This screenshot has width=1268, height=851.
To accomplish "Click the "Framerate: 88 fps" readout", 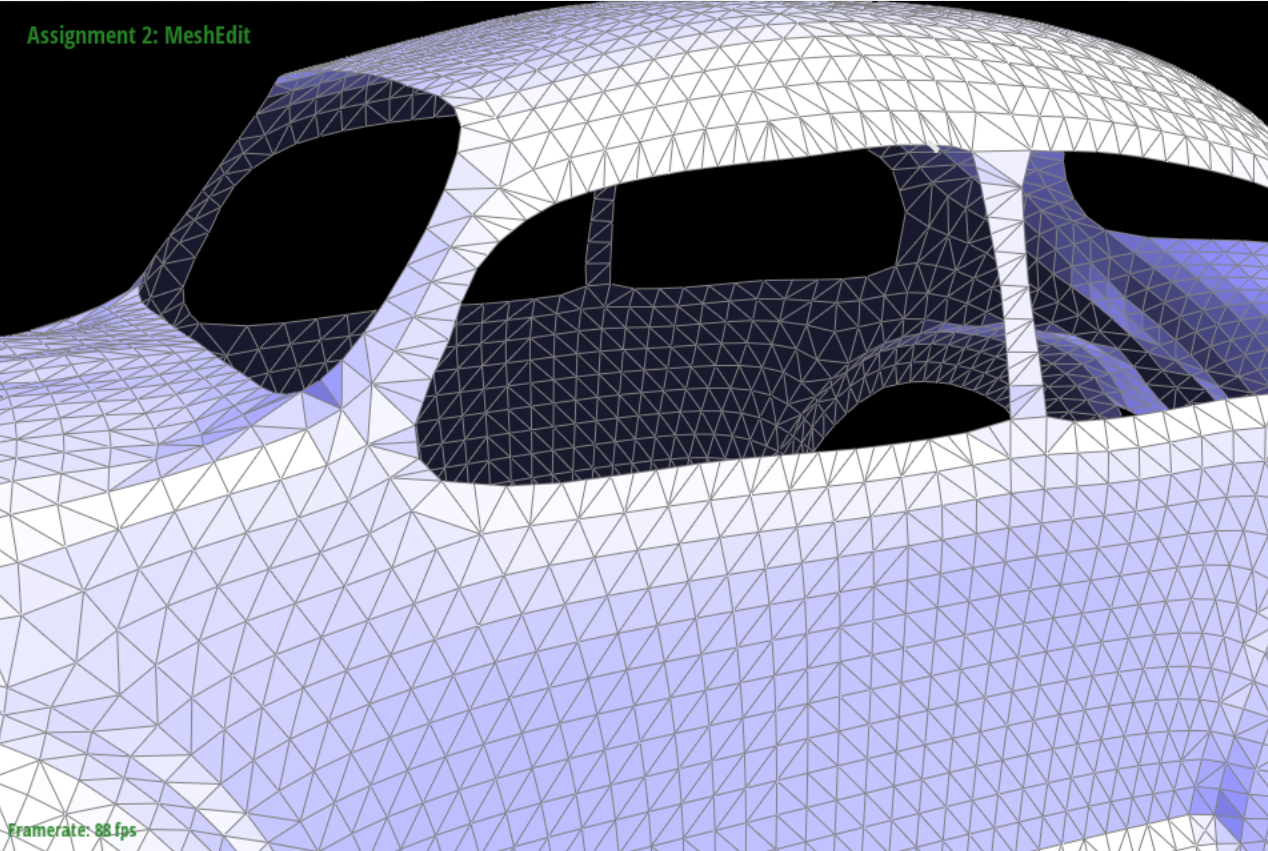I will [x=72, y=830].
